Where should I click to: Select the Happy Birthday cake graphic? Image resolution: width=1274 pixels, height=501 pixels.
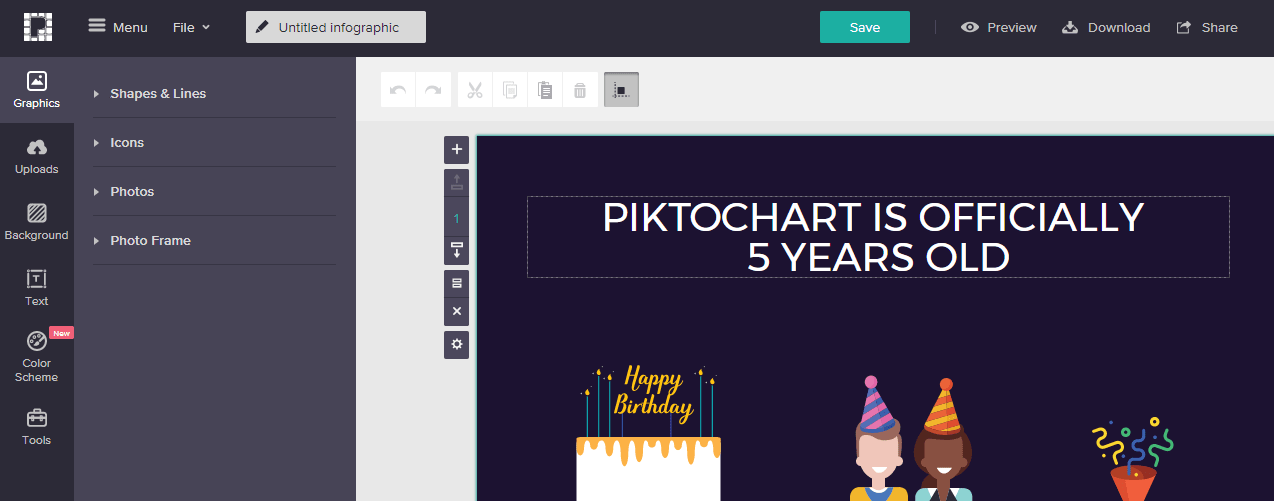point(648,433)
